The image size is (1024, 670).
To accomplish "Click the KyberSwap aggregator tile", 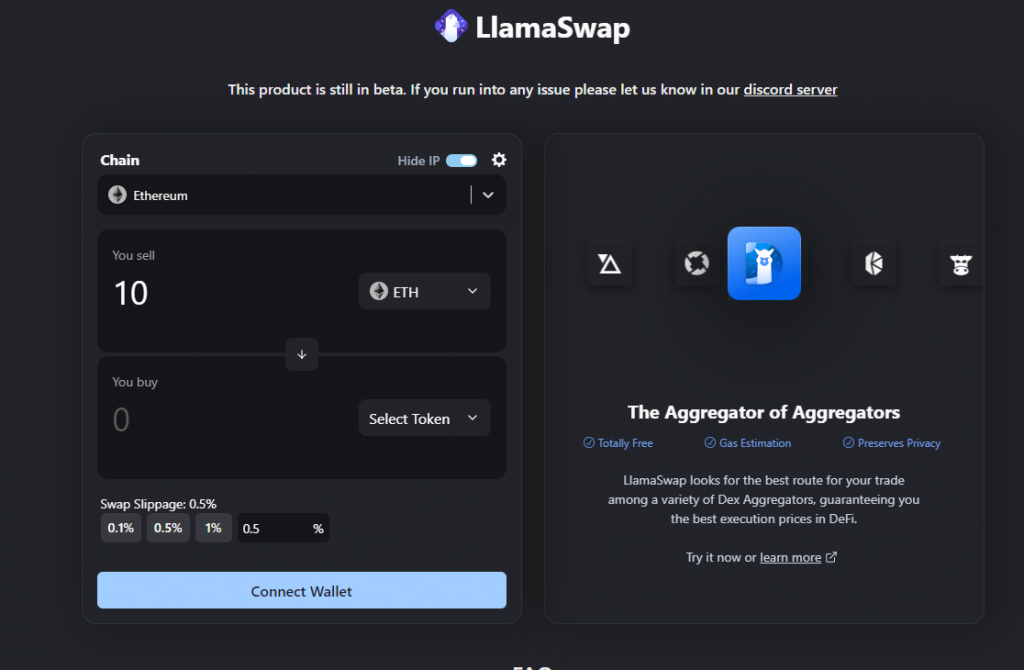I will tap(874, 264).
